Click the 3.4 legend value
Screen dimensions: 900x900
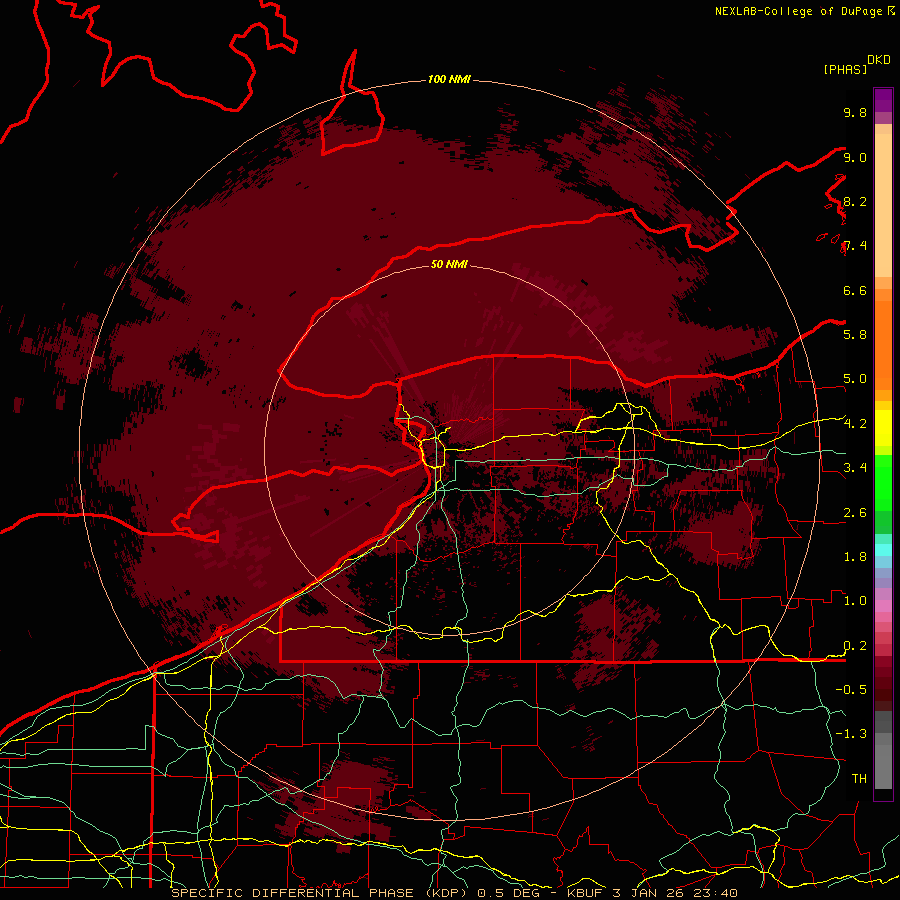pyautogui.click(x=855, y=467)
